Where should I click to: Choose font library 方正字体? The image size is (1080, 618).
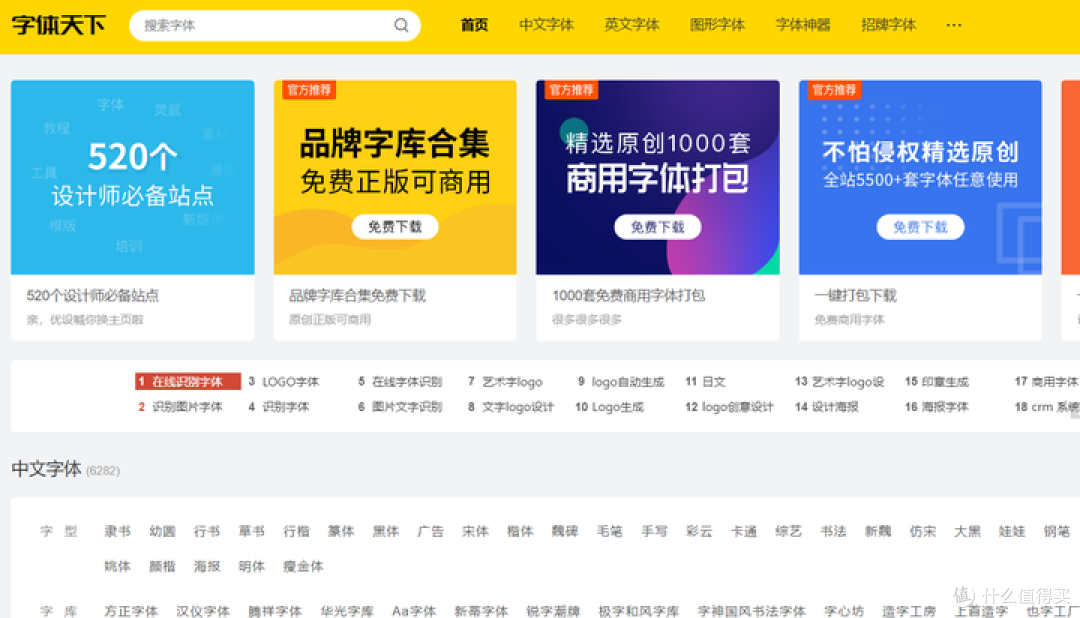click(x=131, y=611)
